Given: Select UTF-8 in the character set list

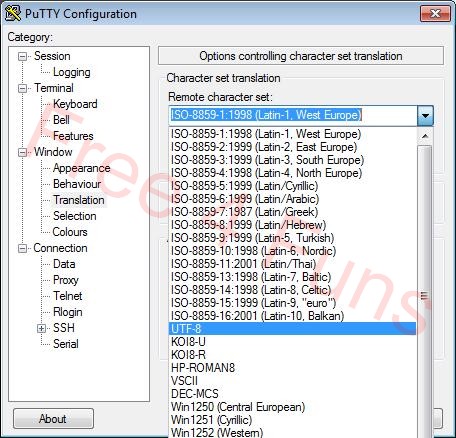Looking at the screenshot, I should (293, 329).
